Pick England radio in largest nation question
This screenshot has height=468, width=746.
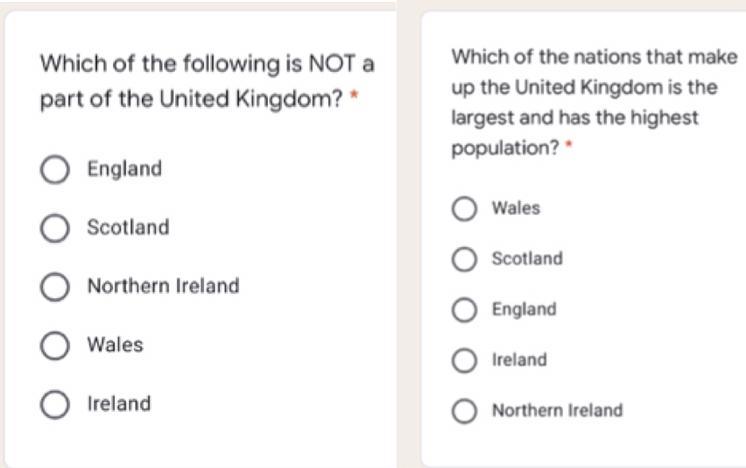[464, 310]
